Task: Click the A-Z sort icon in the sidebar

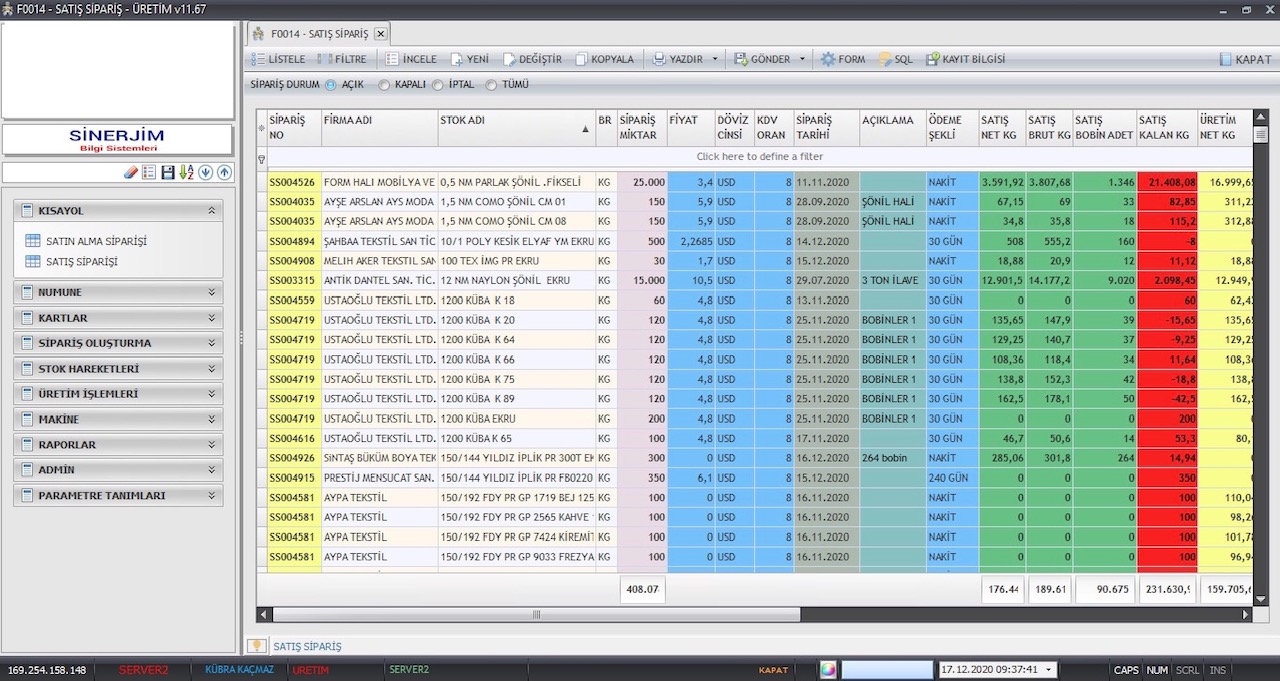Action: click(x=187, y=172)
